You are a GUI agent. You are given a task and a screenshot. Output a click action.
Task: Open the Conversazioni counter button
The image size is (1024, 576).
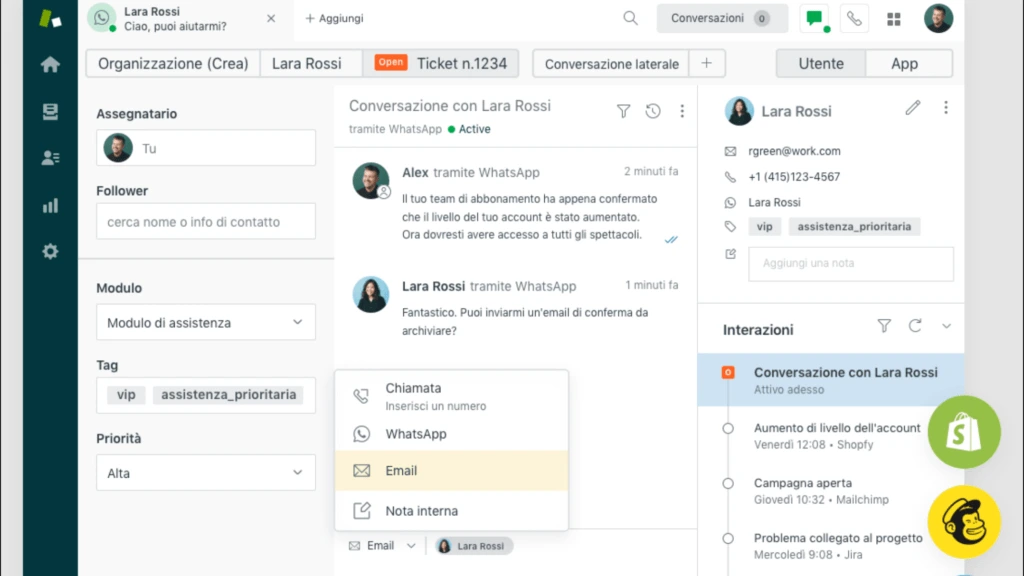(x=721, y=17)
